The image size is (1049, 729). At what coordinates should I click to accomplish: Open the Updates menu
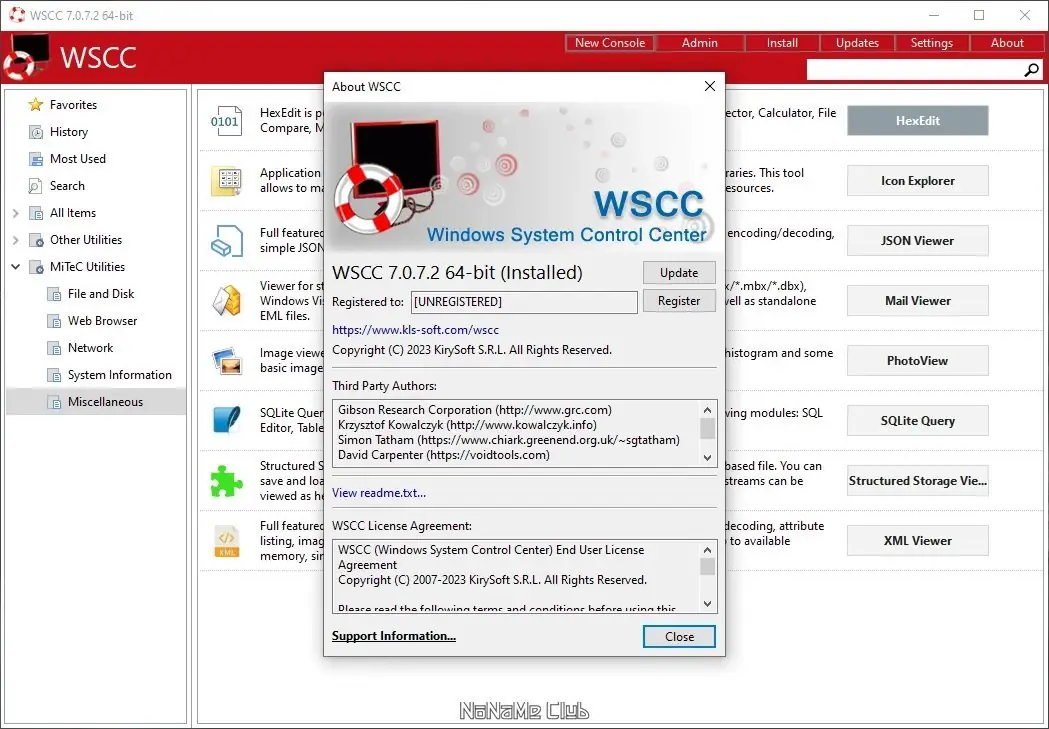(x=857, y=43)
